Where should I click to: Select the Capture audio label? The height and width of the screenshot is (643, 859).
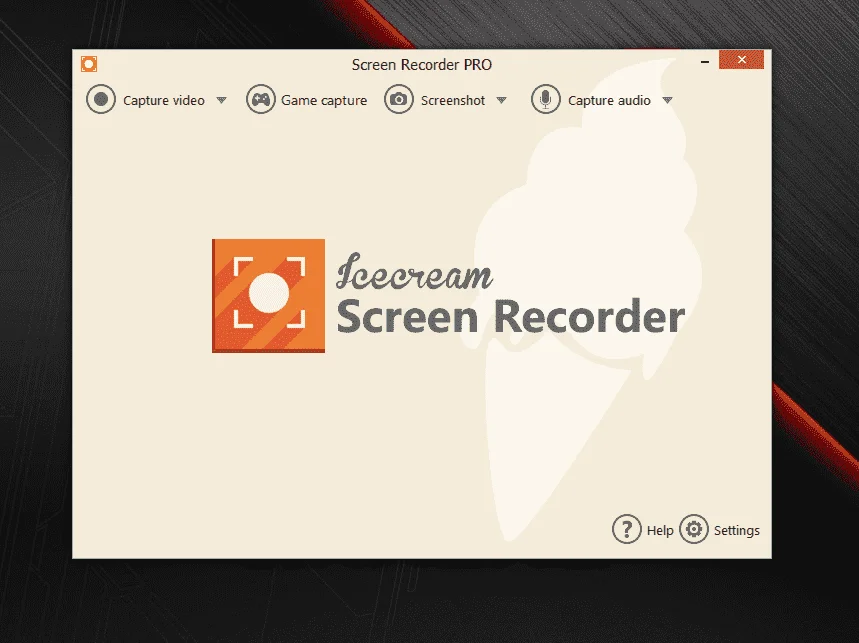click(609, 100)
